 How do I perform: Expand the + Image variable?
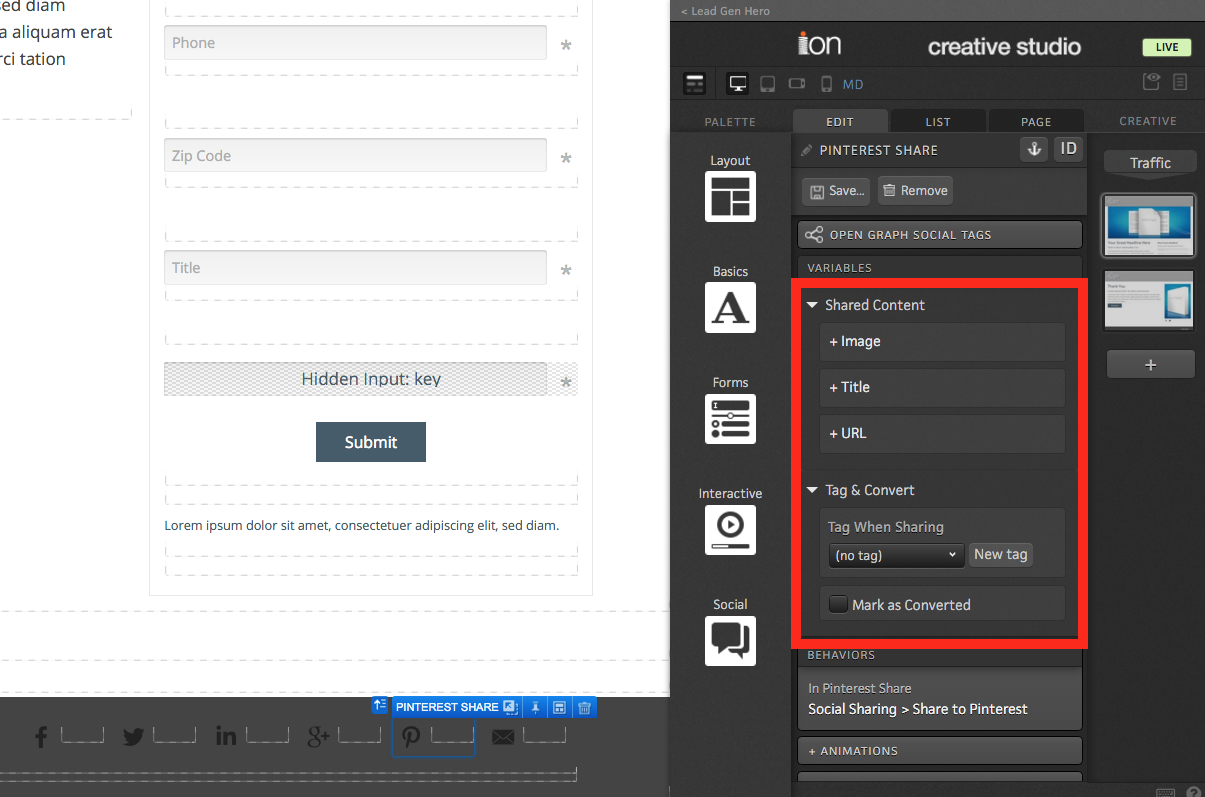[942, 341]
